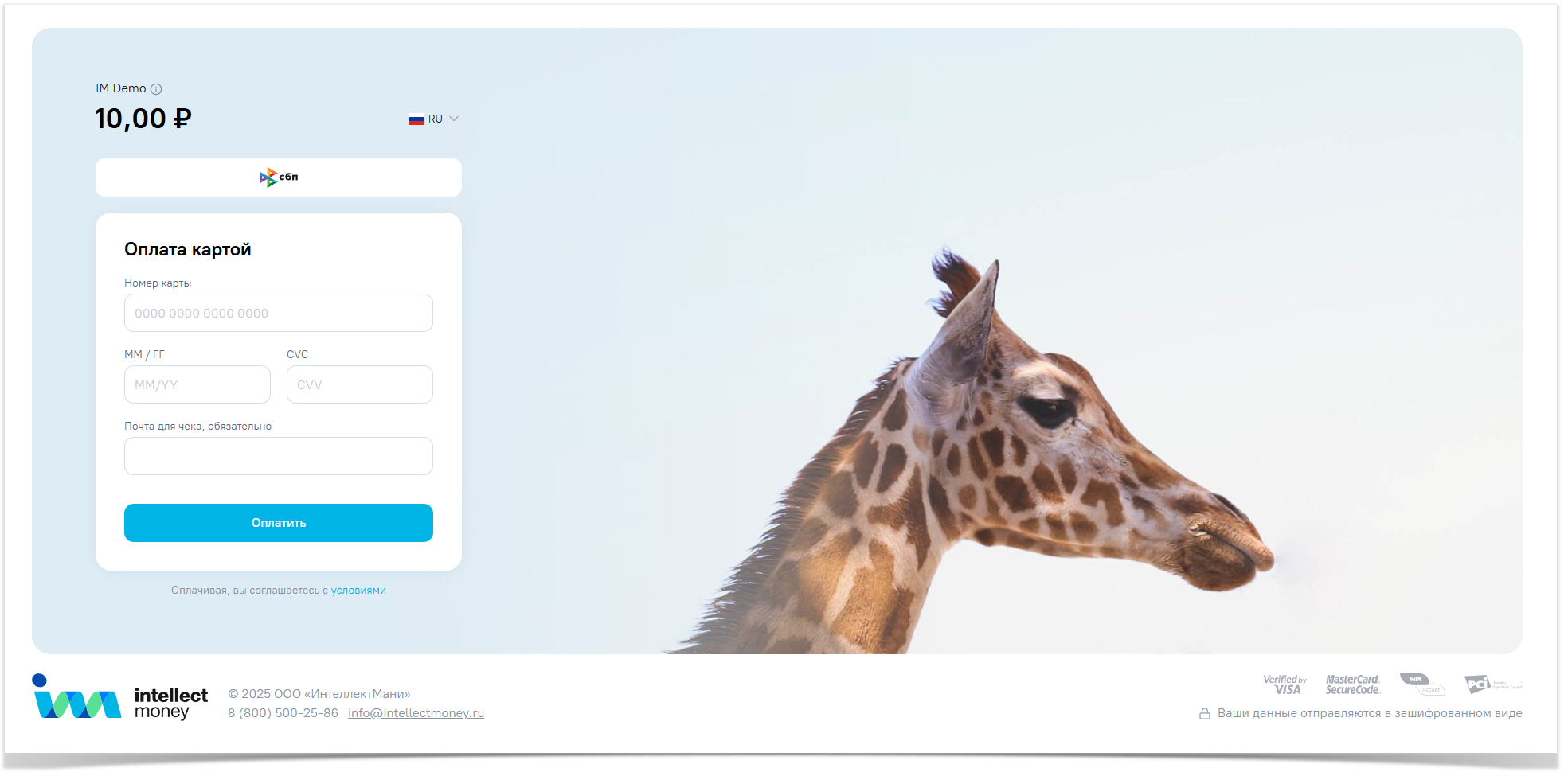This screenshot has width=1568, height=776.
Task: Click the blue Оплатить button
Action: coord(279,523)
